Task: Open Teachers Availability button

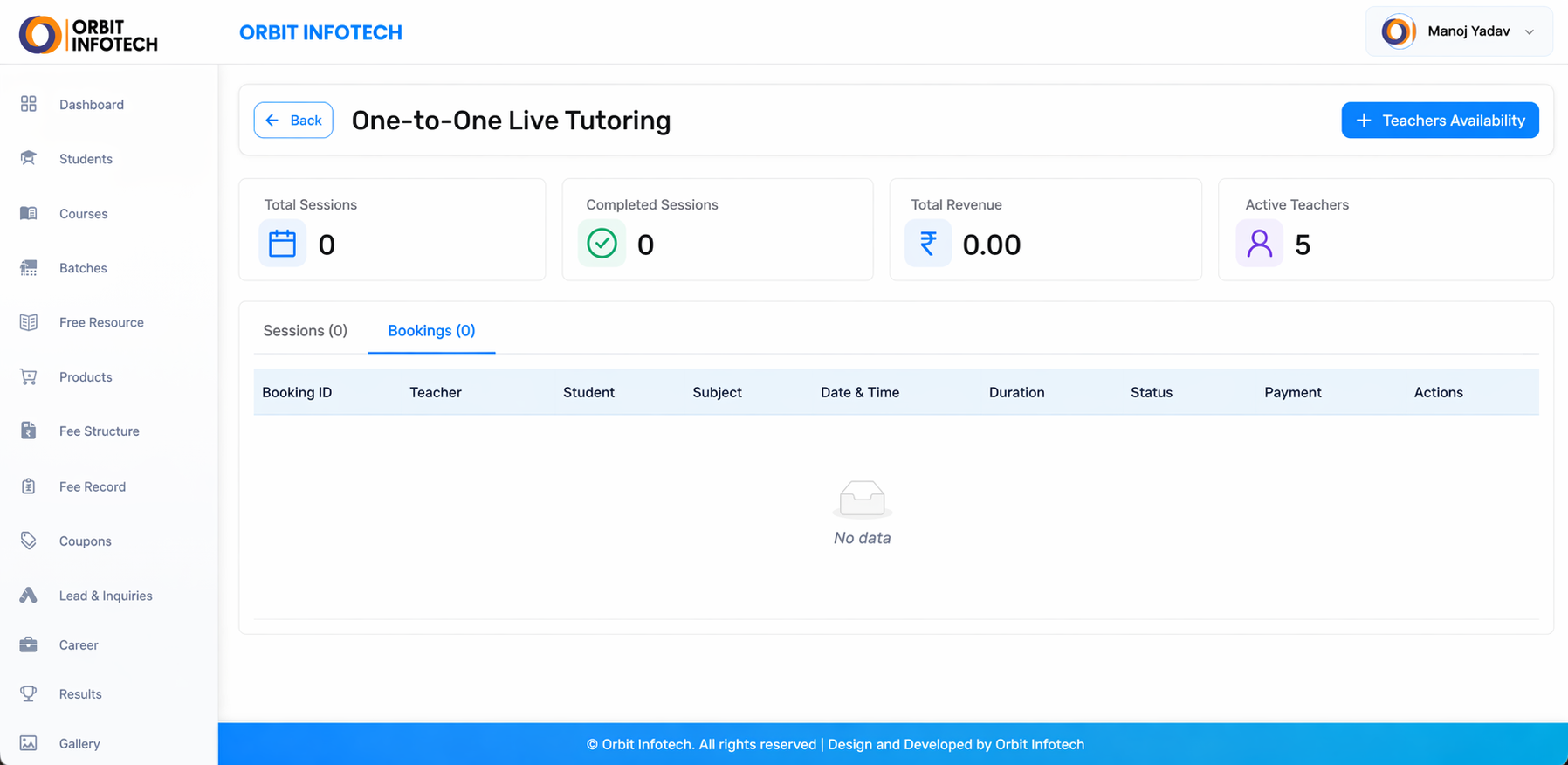Action: point(1440,121)
